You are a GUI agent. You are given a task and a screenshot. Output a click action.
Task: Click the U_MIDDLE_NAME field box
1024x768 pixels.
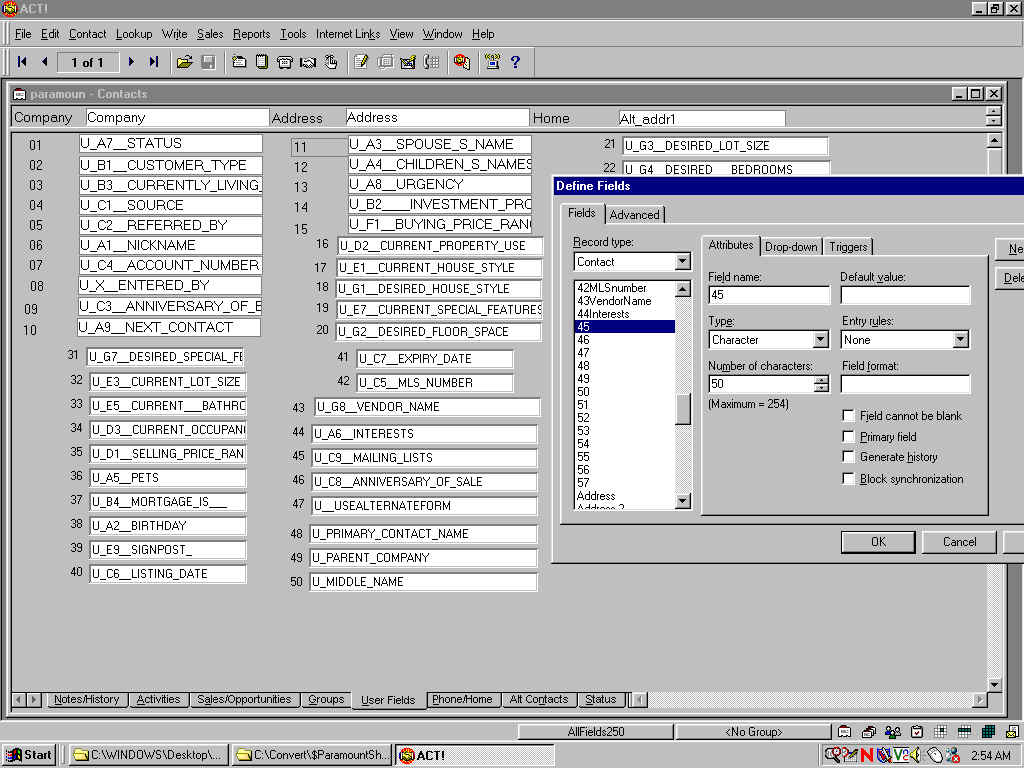click(423, 582)
